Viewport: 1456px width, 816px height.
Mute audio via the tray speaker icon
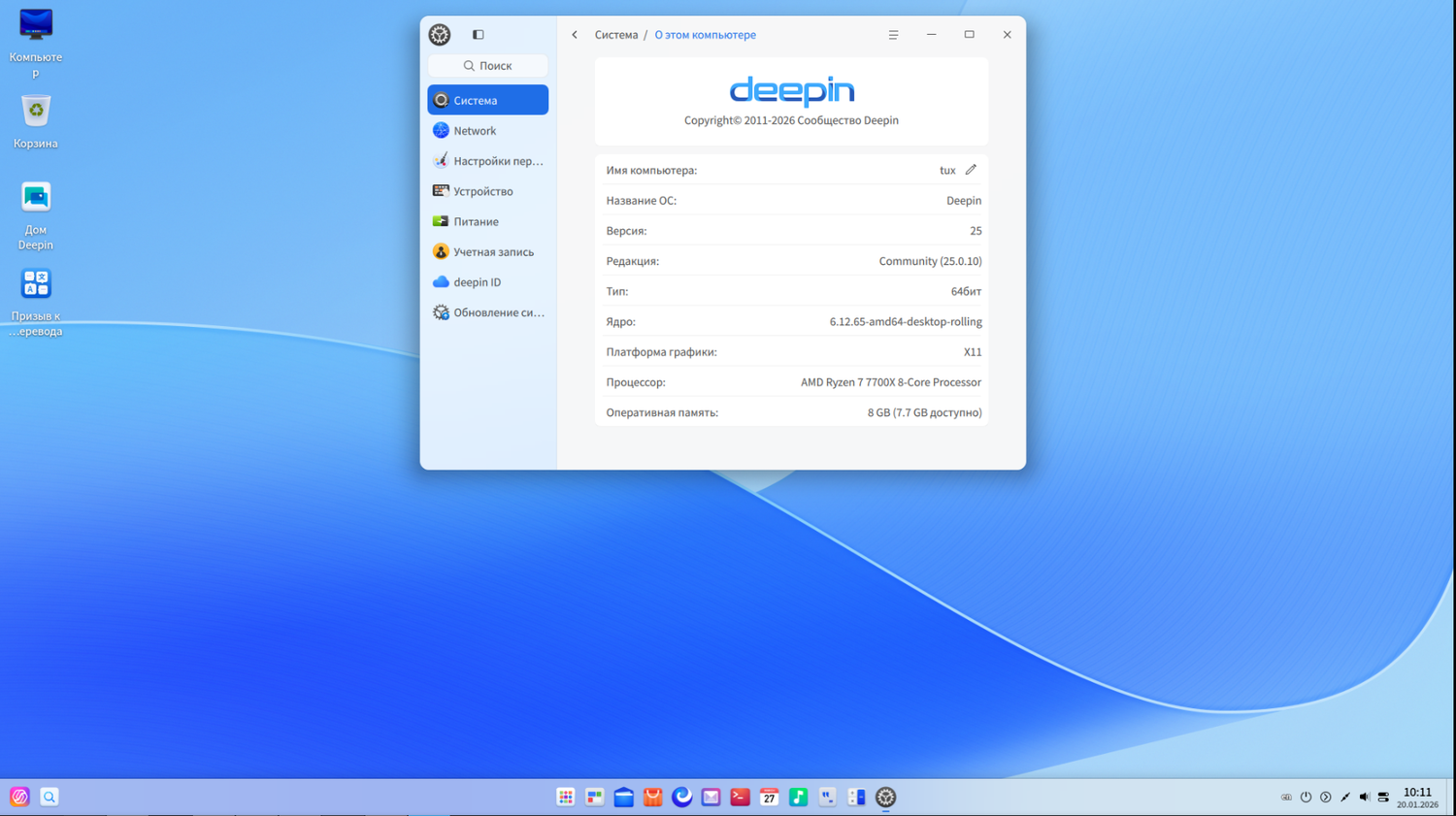(1365, 797)
